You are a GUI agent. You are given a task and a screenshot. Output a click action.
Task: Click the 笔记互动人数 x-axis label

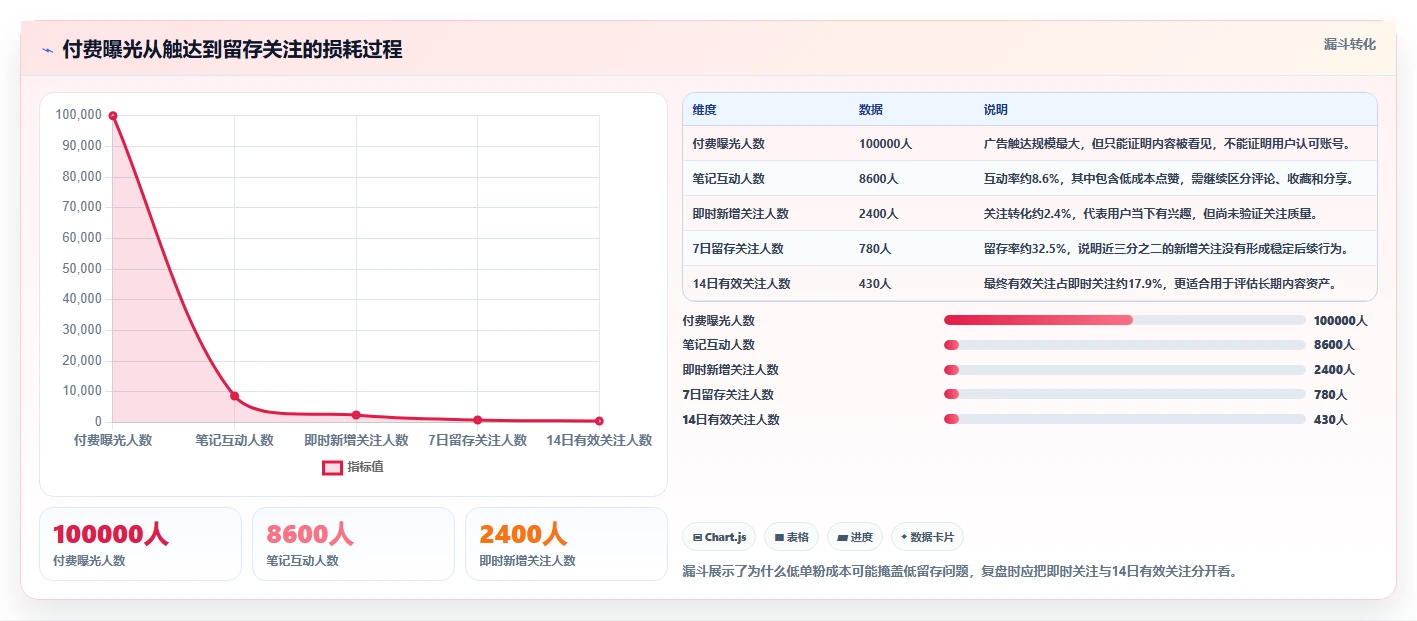click(234, 440)
